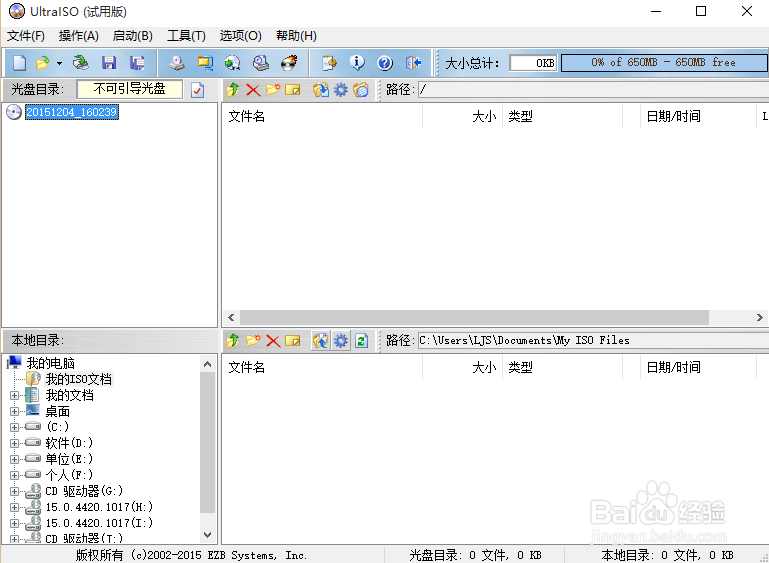Click red Delete X in local directory toolbar

point(273,340)
